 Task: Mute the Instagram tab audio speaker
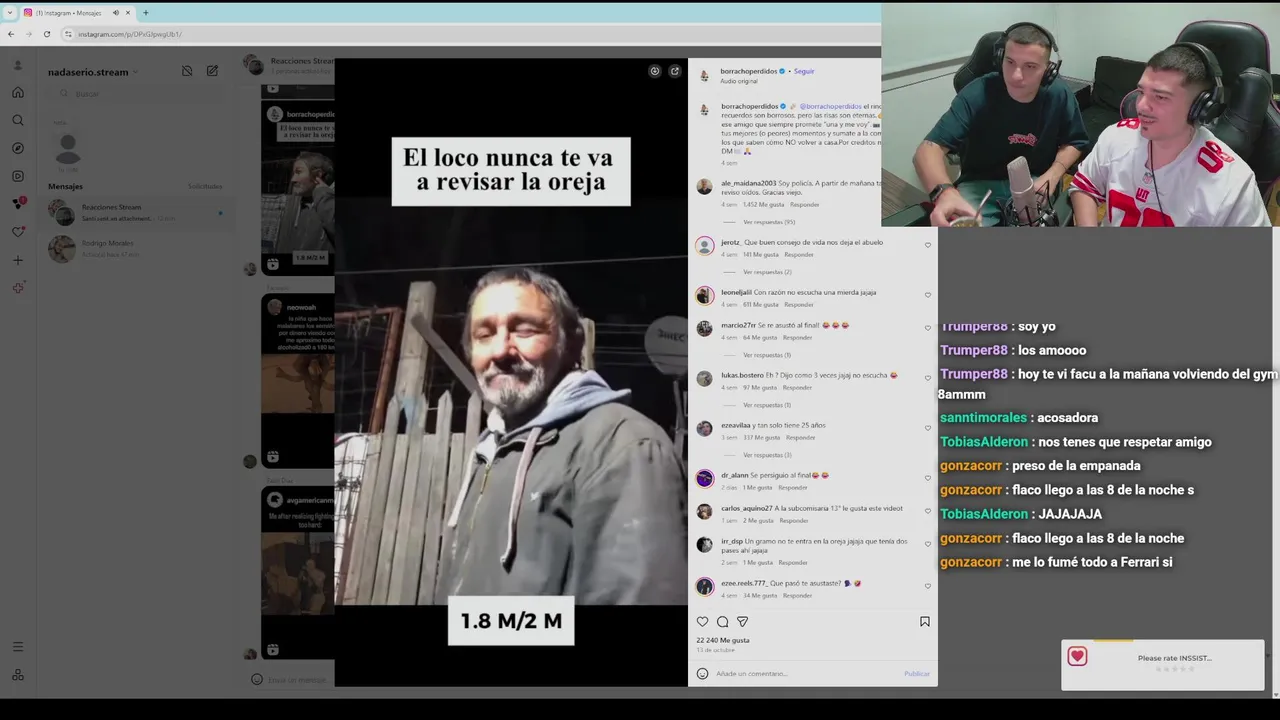point(115,13)
